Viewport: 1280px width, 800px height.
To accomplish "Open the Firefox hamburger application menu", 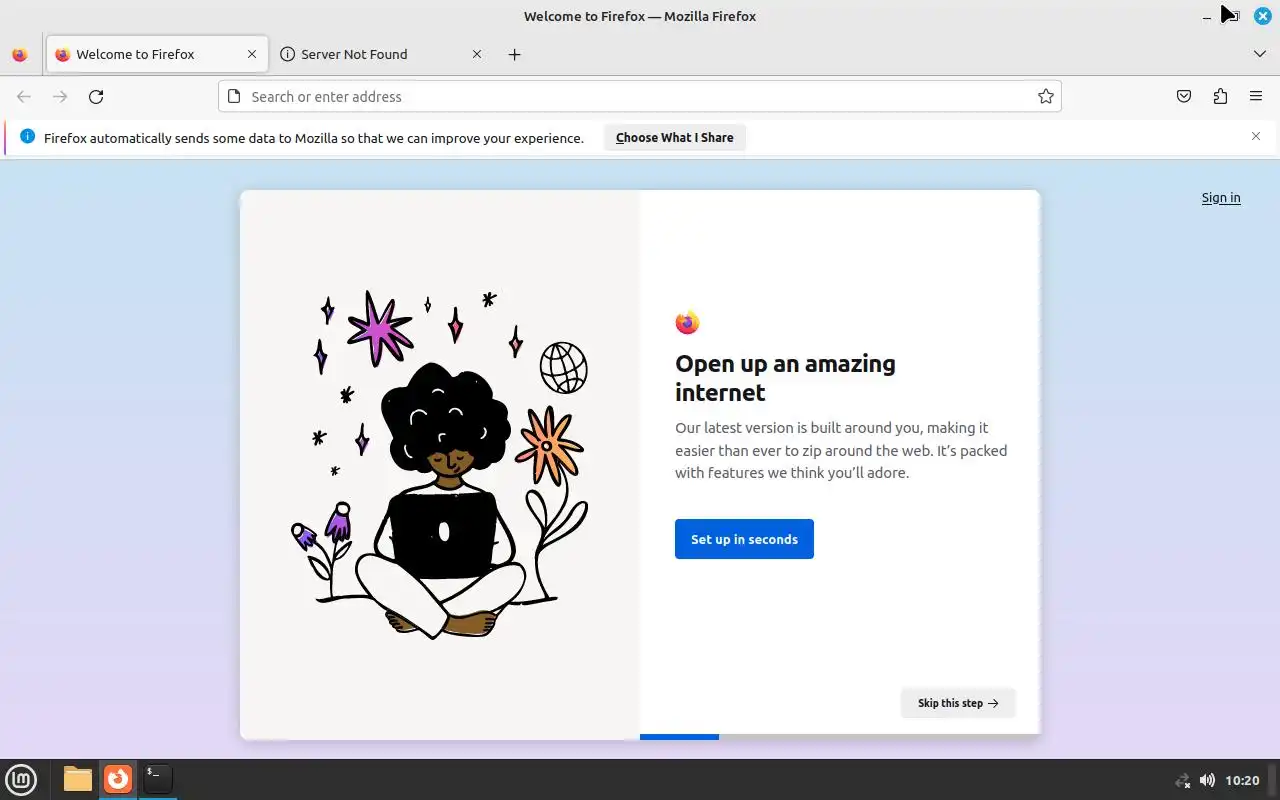I will coord(1256,97).
